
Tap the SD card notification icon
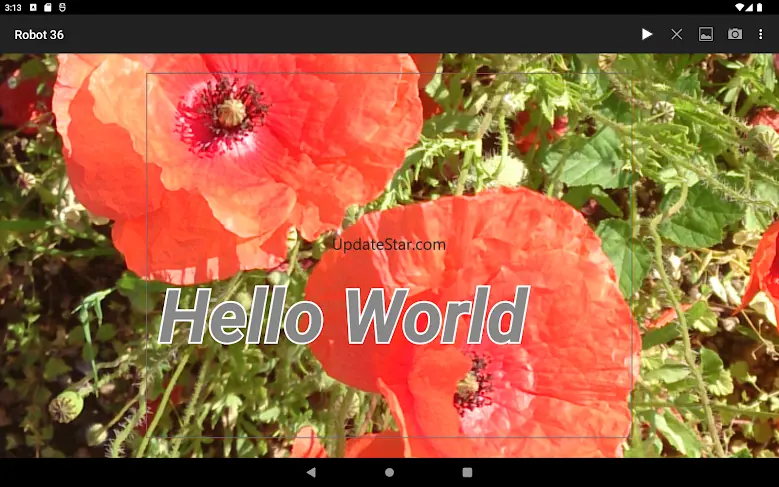point(48,7)
